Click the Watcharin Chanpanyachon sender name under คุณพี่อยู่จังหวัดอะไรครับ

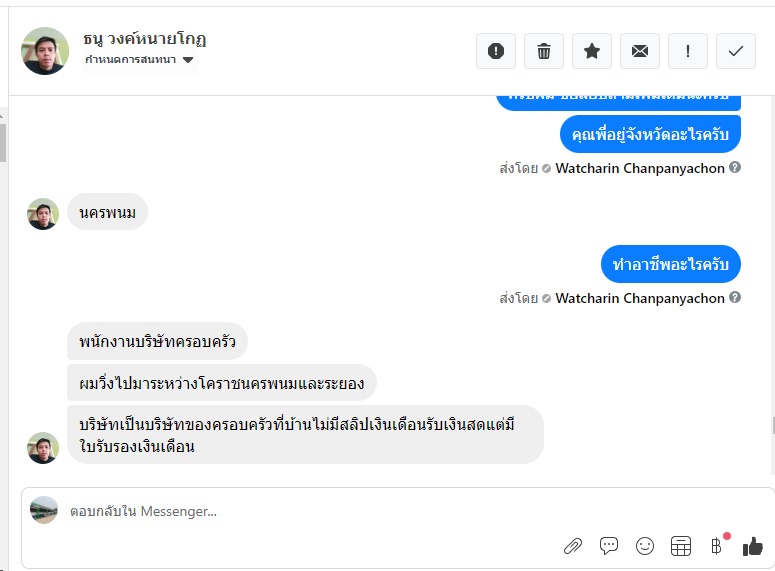pyautogui.click(x=640, y=168)
